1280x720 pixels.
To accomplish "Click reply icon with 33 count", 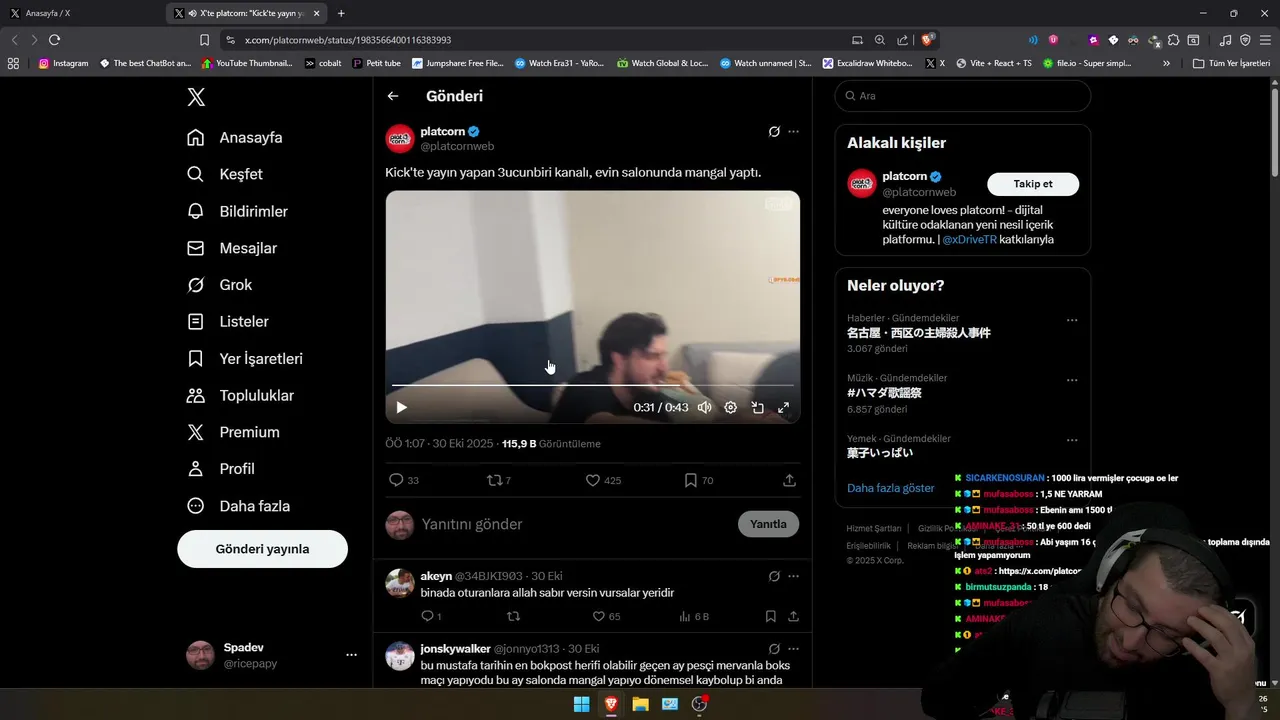I will pyautogui.click(x=396, y=480).
